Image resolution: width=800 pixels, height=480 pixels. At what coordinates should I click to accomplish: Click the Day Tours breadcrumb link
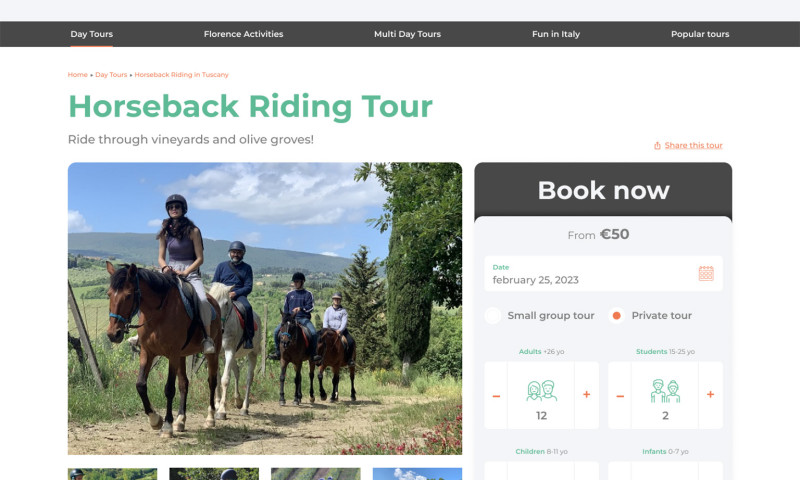111,75
